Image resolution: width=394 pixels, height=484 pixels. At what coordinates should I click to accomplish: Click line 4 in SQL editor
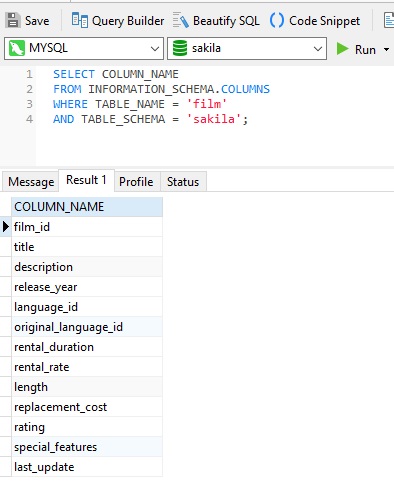pos(150,119)
